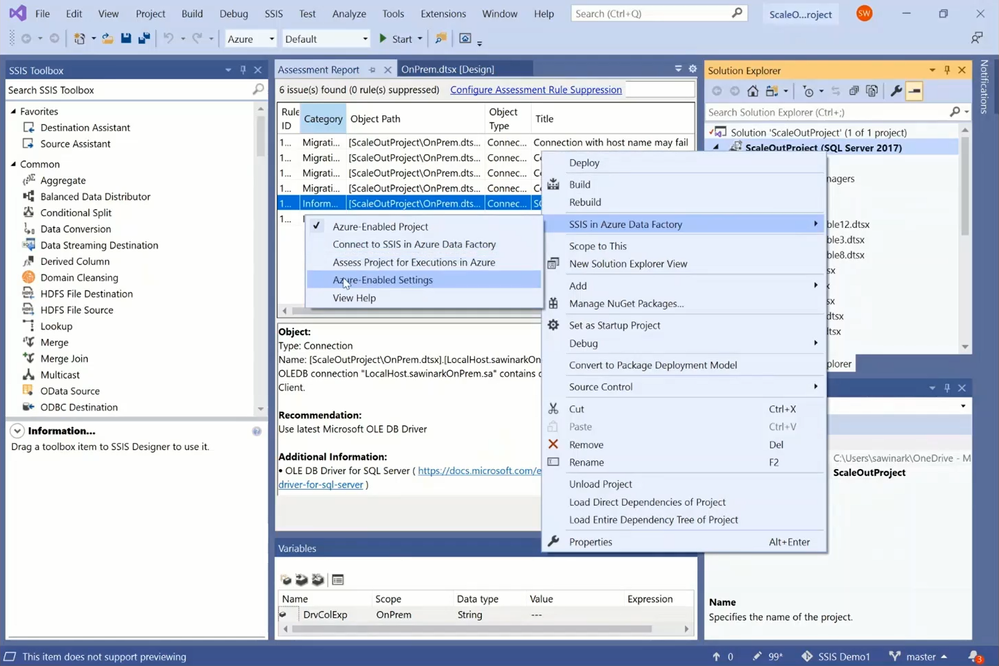Click the master branch in status bar

tap(917, 656)
